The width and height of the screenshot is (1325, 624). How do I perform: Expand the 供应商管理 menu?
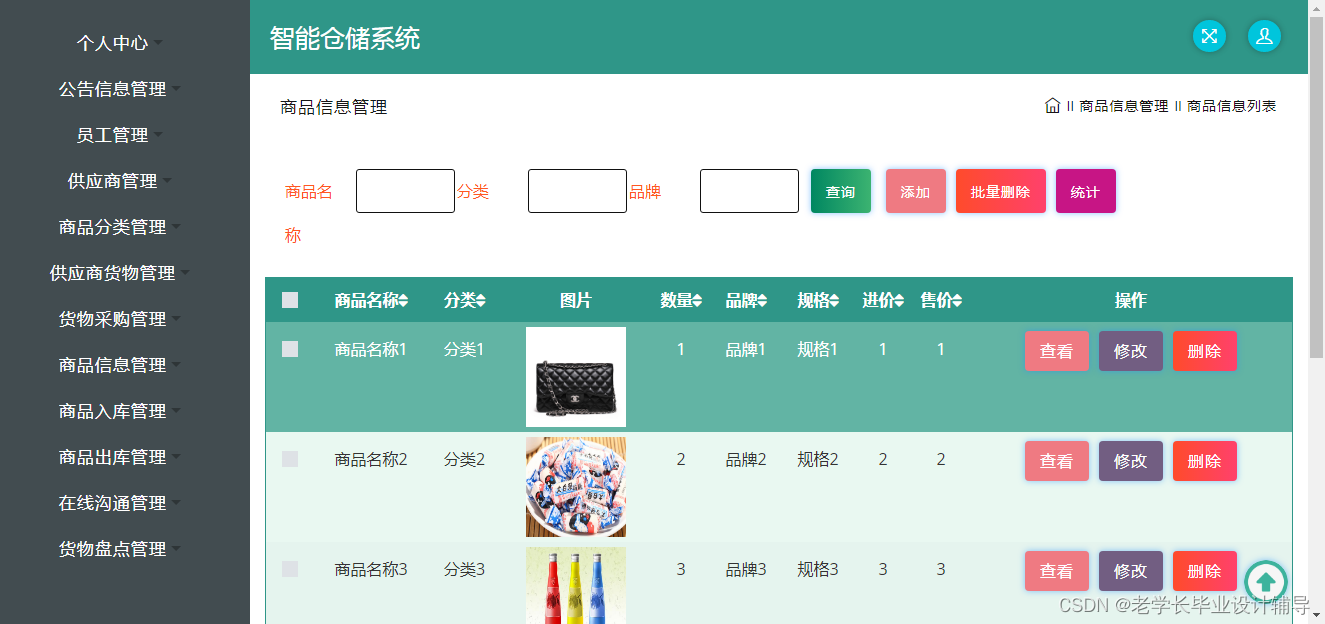[113, 181]
